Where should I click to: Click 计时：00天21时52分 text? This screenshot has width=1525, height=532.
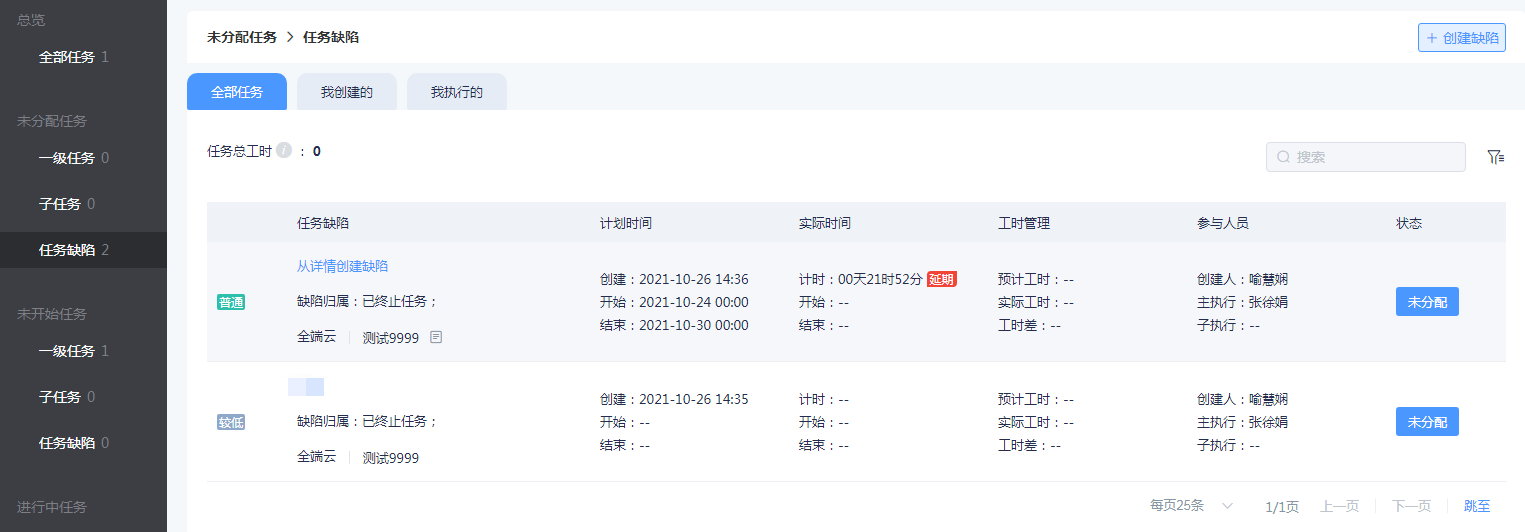click(x=861, y=279)
